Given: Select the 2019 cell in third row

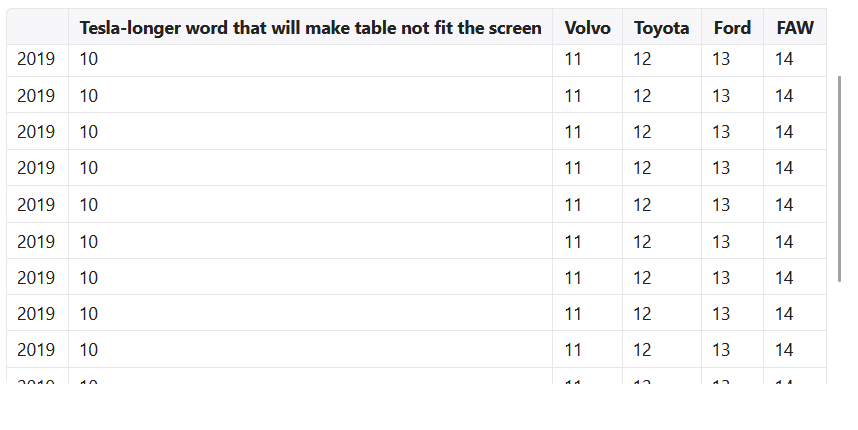Looking at the screenshot, I should 36,132.
